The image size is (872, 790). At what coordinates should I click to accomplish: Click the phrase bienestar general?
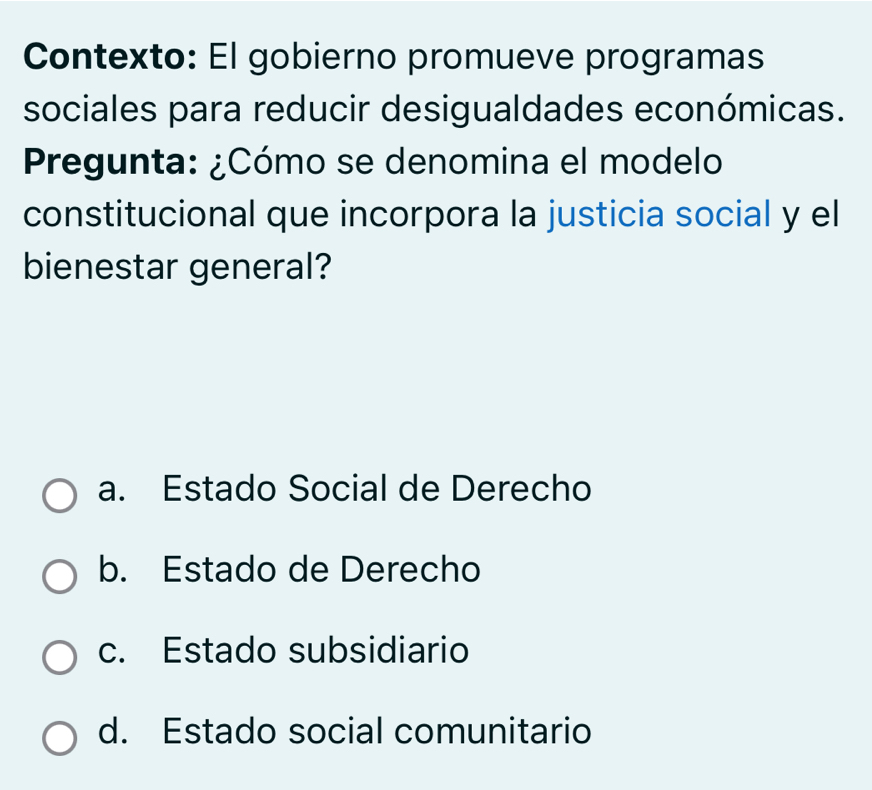177,267
